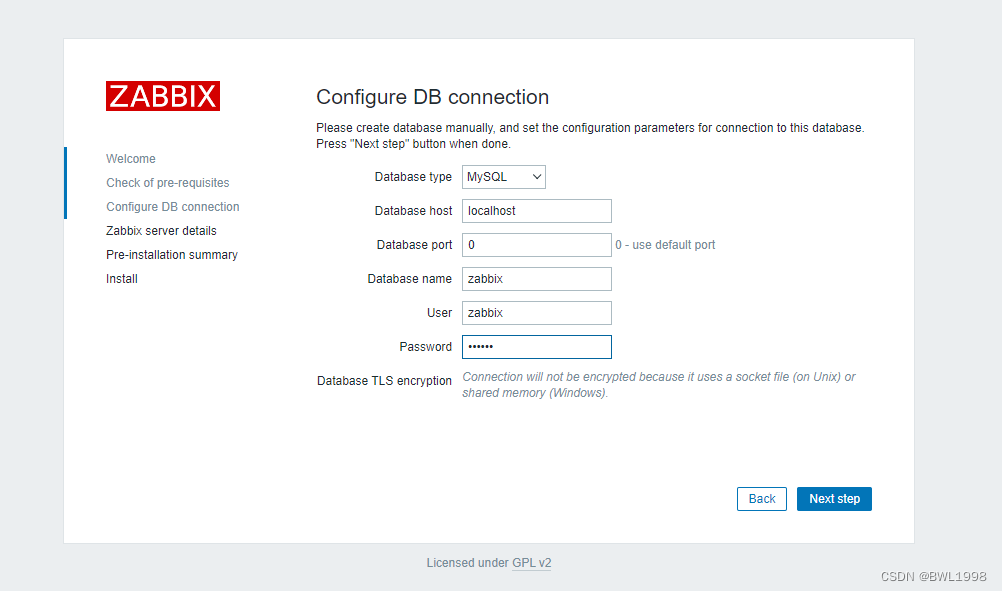Select Check of pre-requisites step
The image size is (1002, 591).
click(167, 183)
